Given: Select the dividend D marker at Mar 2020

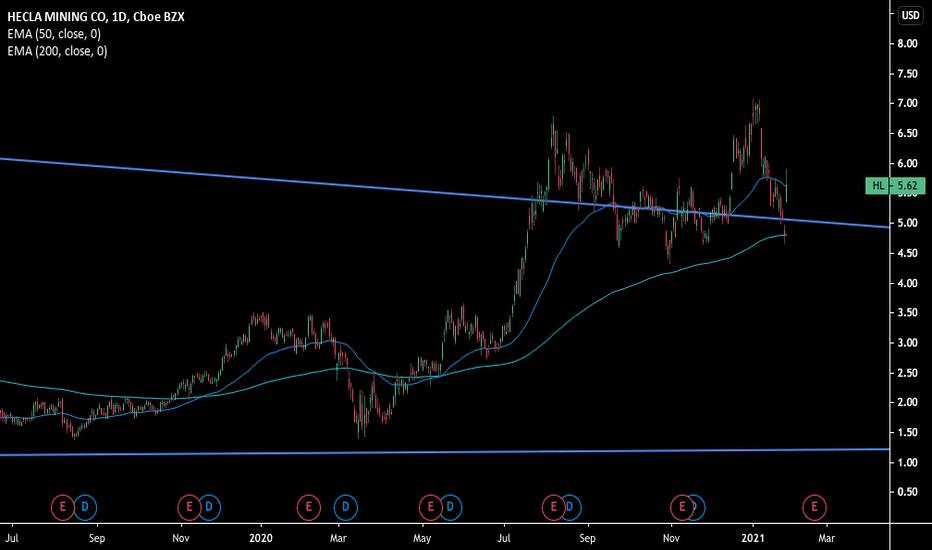Looking at the screenshot, I should 345,507.
